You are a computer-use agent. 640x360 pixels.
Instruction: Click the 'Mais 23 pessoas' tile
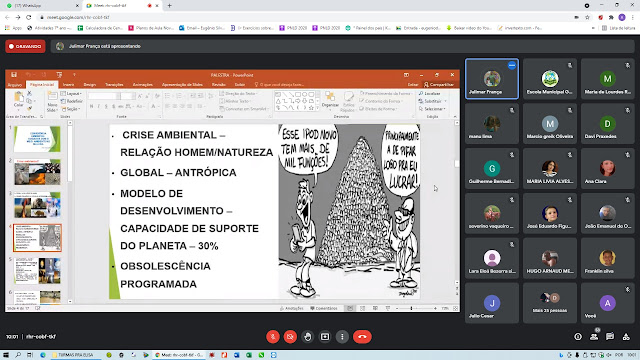[x=550, y=303]
